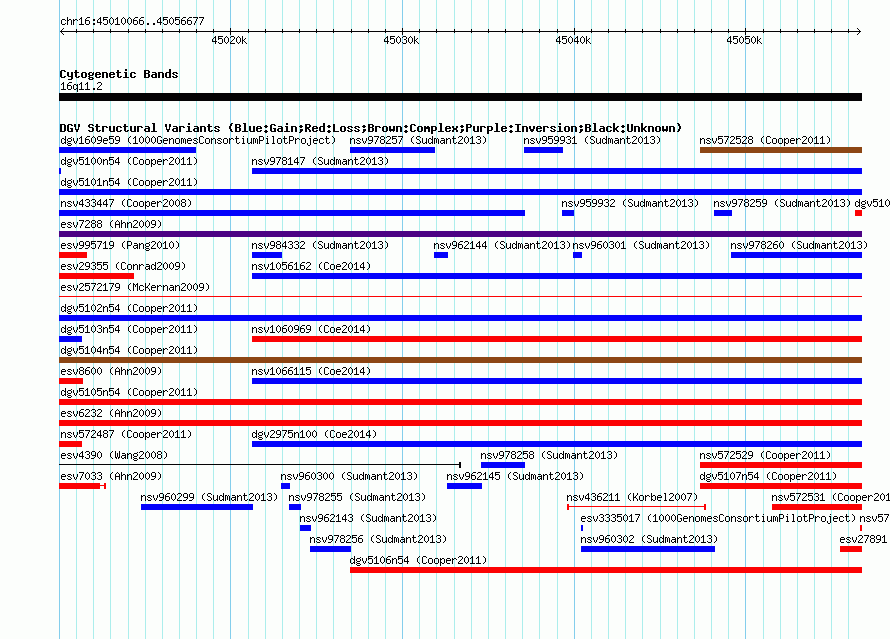The image size is (890, 639).
Task: Open the nsv978260 (Sudmant2013) label
Action: tap(799, 245)
